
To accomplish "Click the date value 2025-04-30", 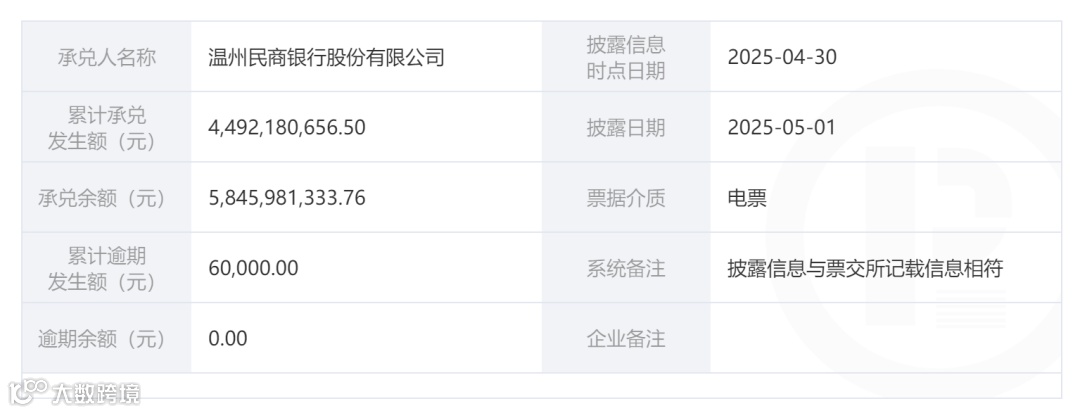I will (782, 57).
